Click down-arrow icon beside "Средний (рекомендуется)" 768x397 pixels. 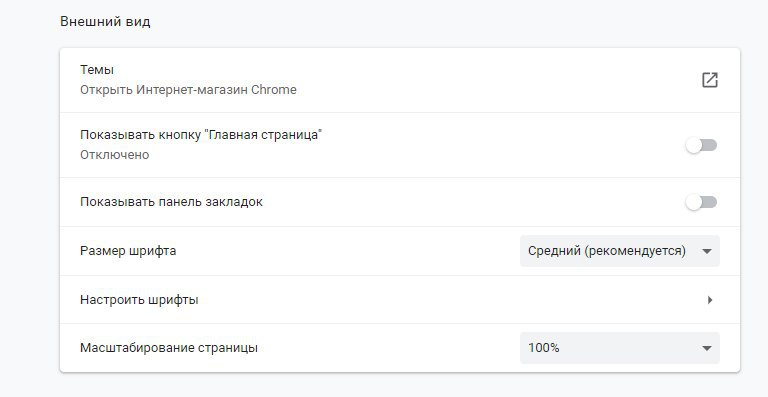(x=706, y=252)
